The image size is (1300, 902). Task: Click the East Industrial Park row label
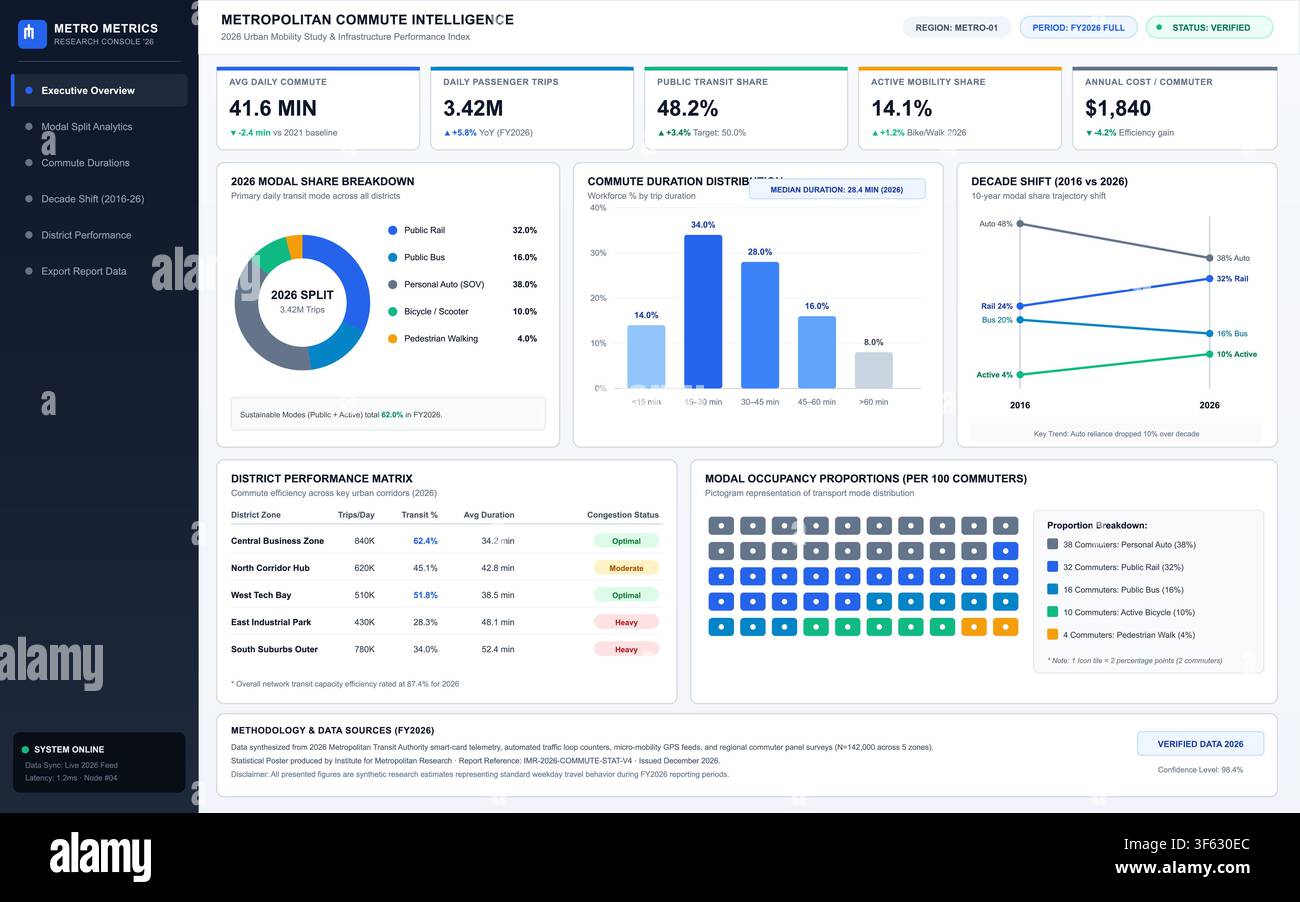click(271, 622)
